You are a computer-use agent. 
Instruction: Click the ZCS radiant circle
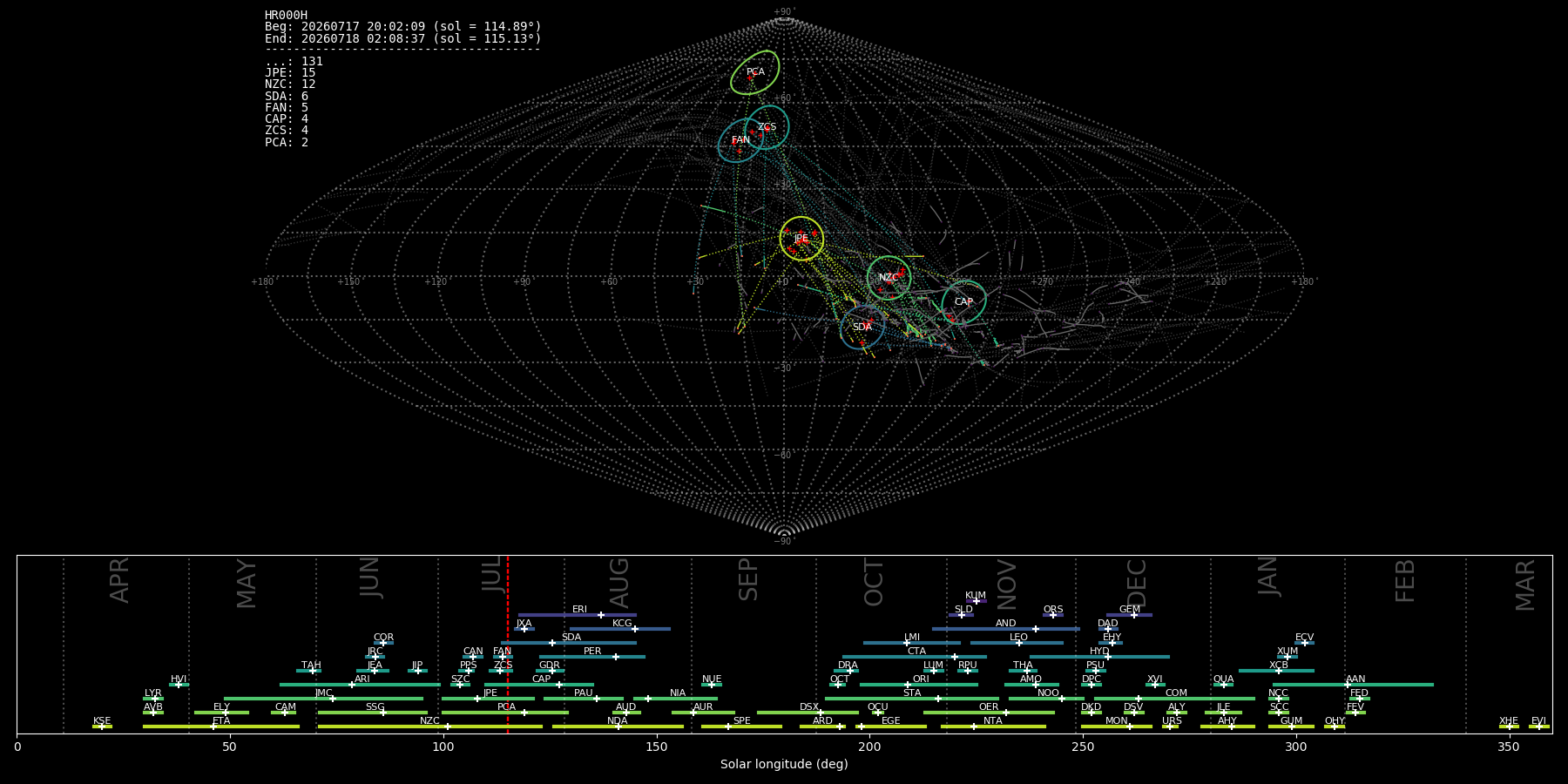pos(767,127)
